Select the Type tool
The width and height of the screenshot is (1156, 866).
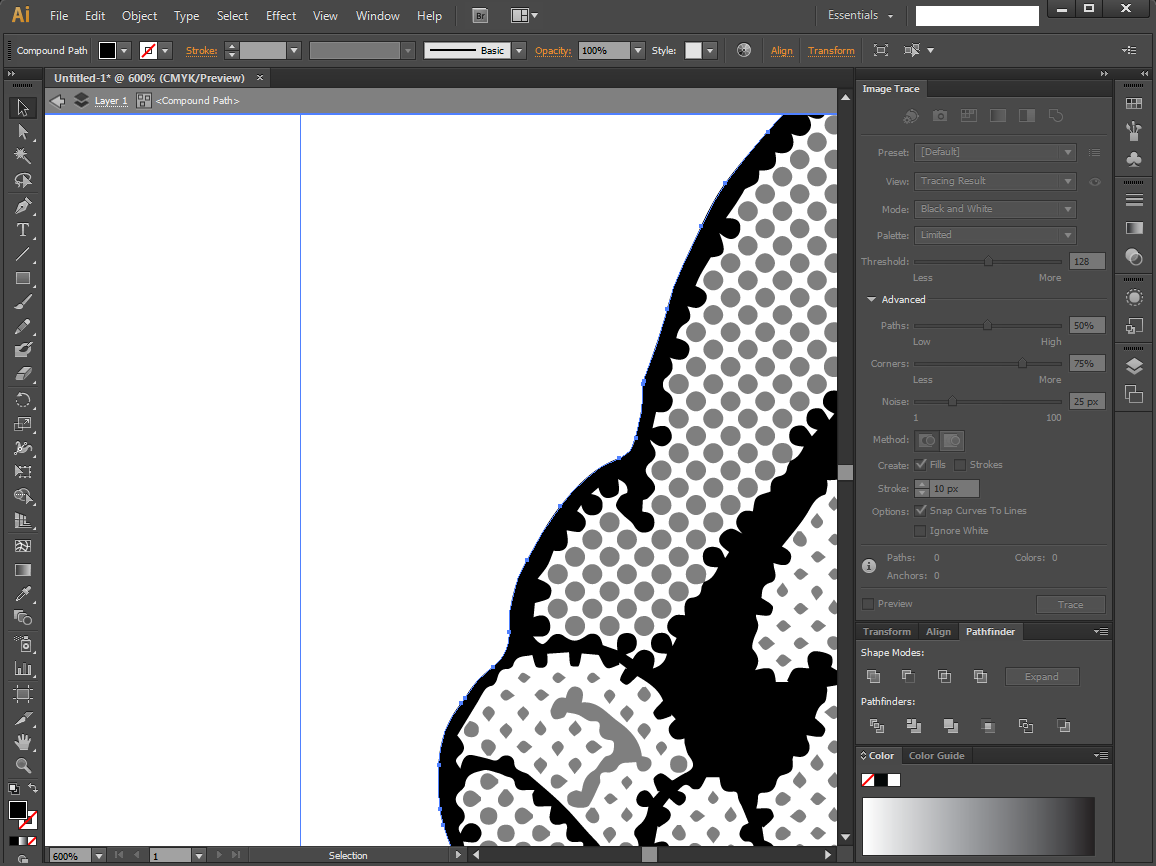(23, 230)
